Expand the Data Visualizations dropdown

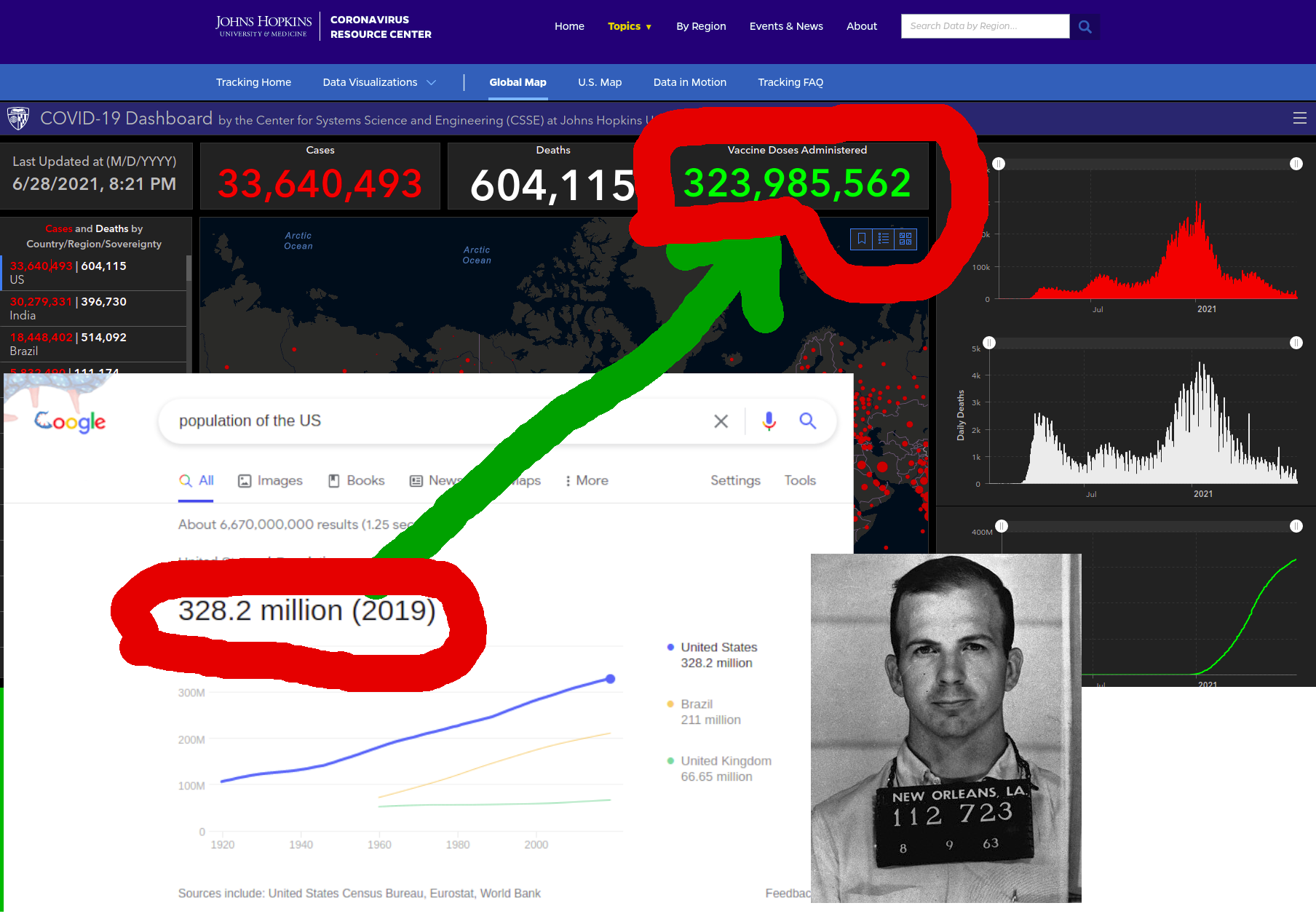[x=379, y=82]
